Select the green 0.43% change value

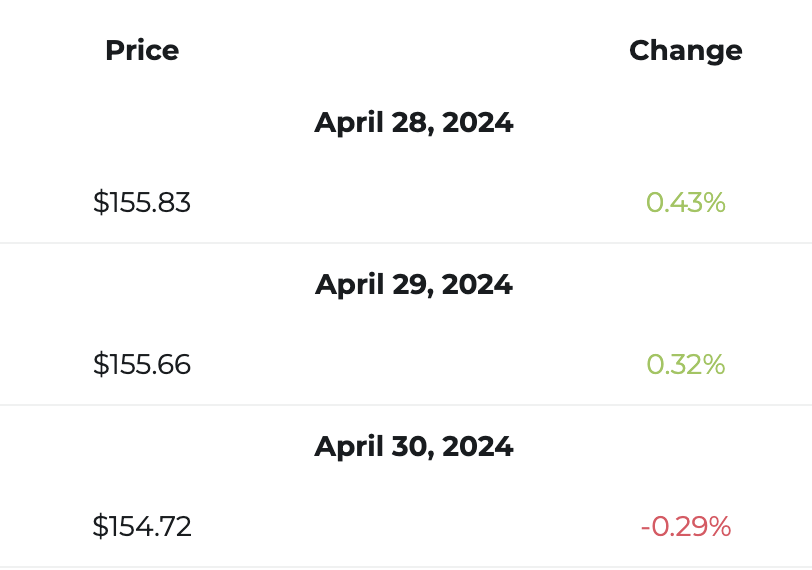point(685,203)
